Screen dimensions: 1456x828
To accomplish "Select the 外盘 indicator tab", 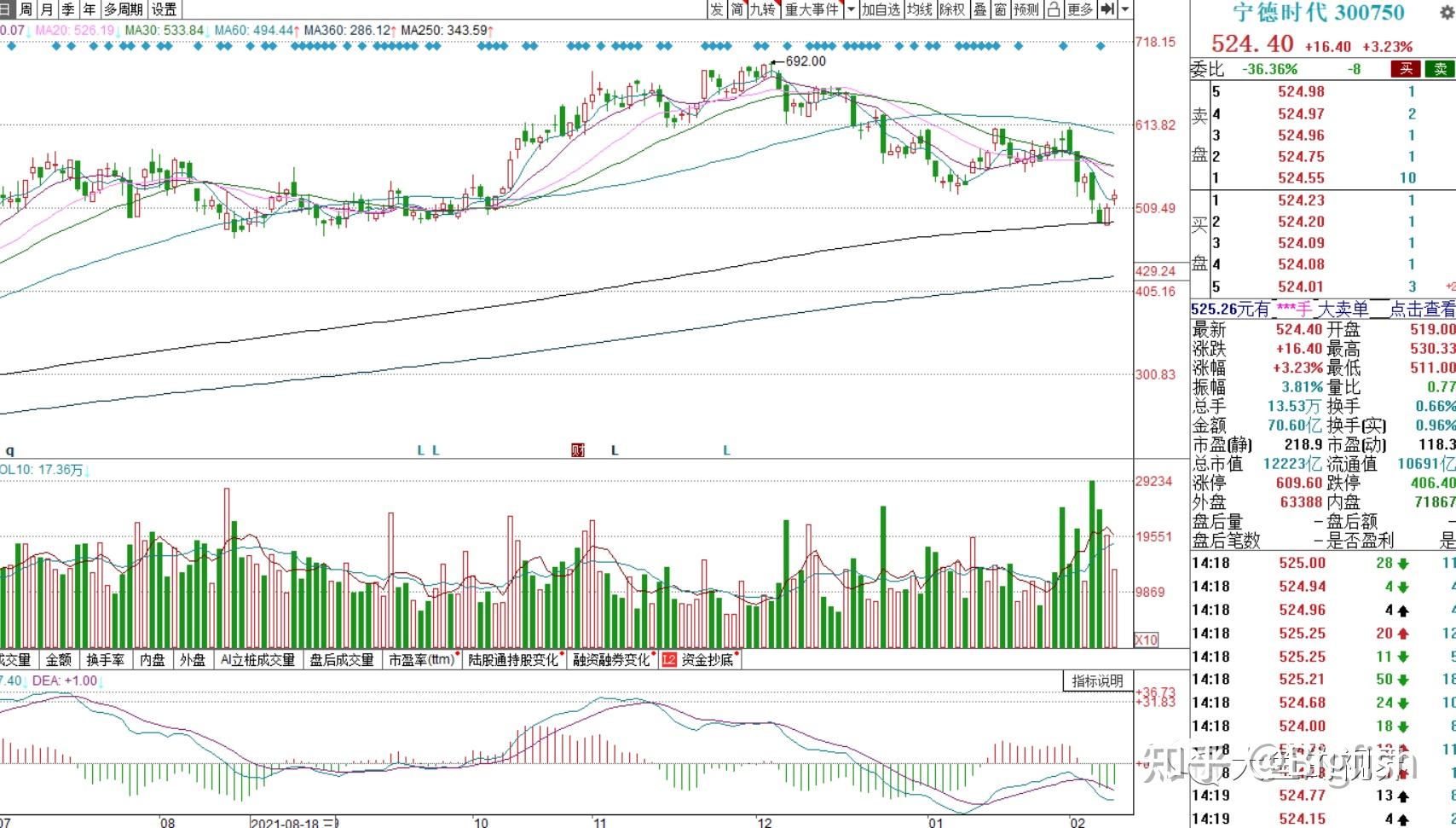I will point(193,659).
